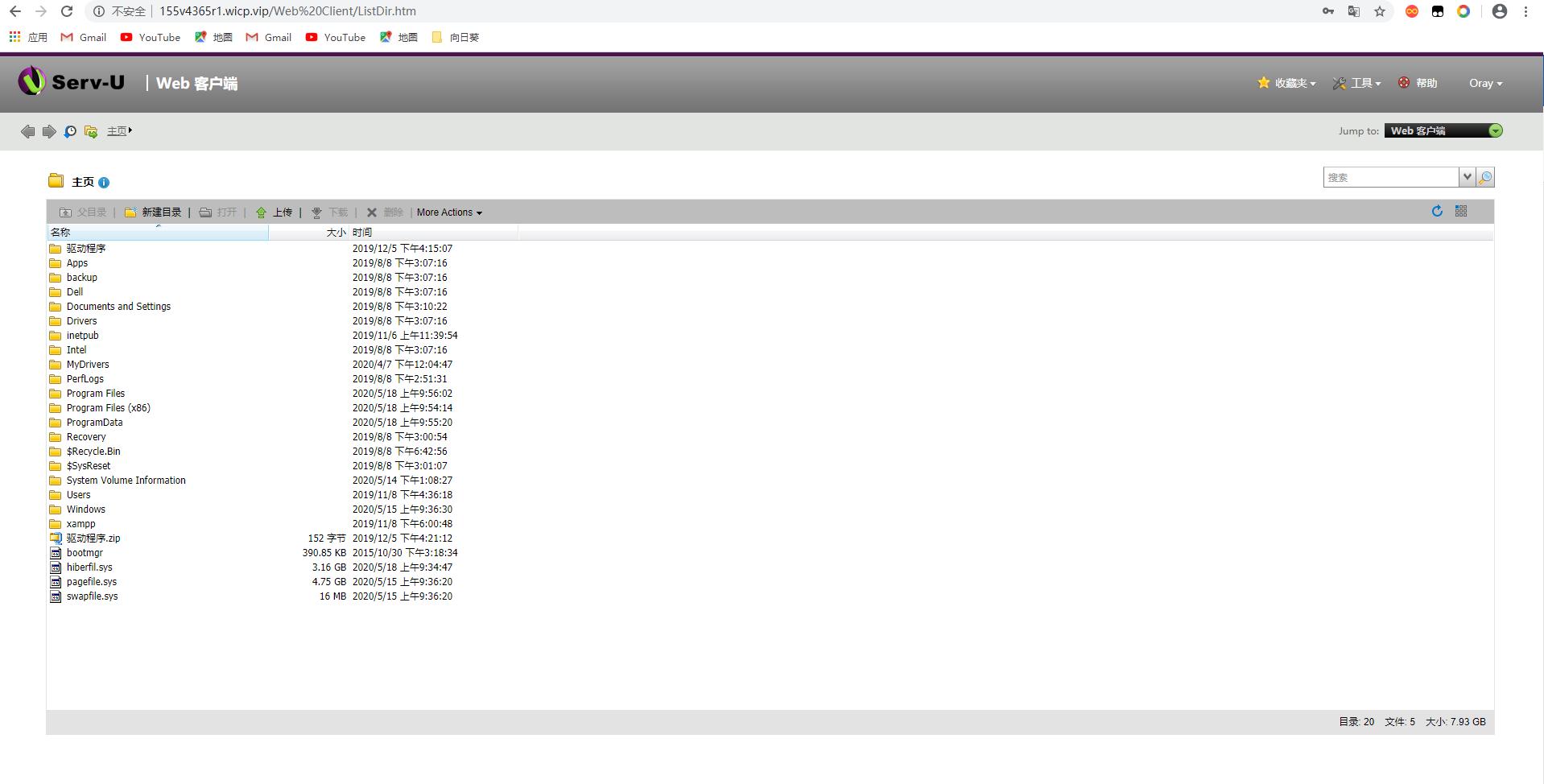1544x784 pixels.
Task: Select the backup folder
Action: (82, 278)
